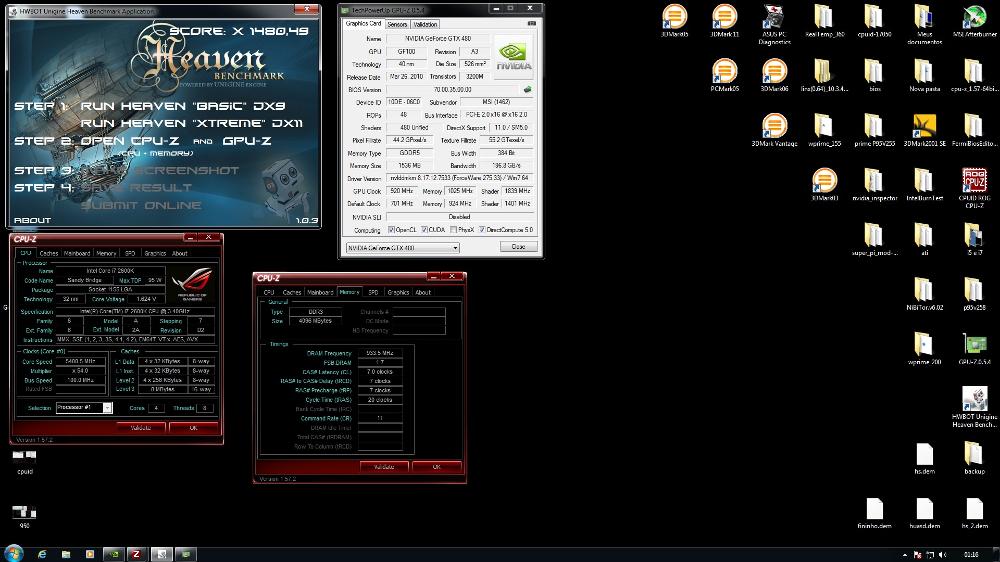The width and height of the screenshot is (1000, 562).
Task: Click Validate in CPU-Z Memory window
Action: [x=384, y=467]
